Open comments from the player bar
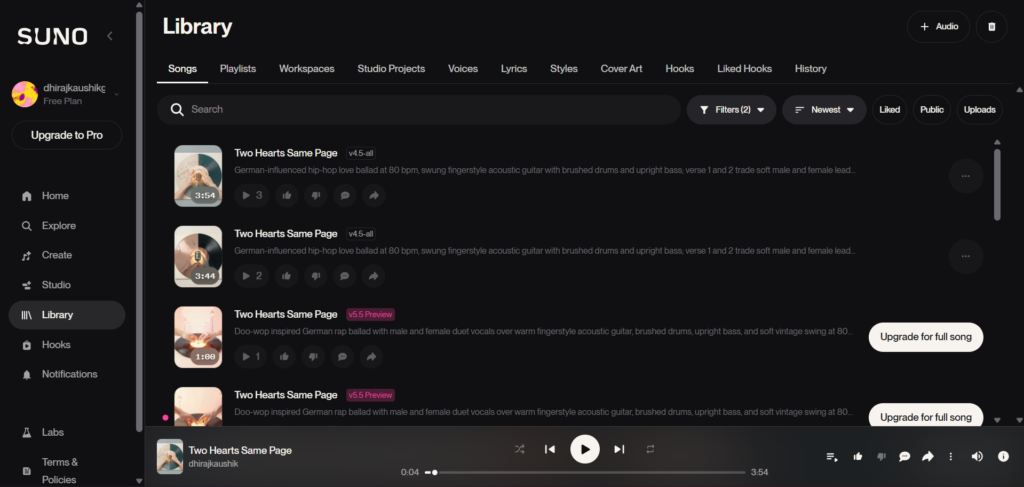The image size is (1024, 487). click(x=904, y=457)
